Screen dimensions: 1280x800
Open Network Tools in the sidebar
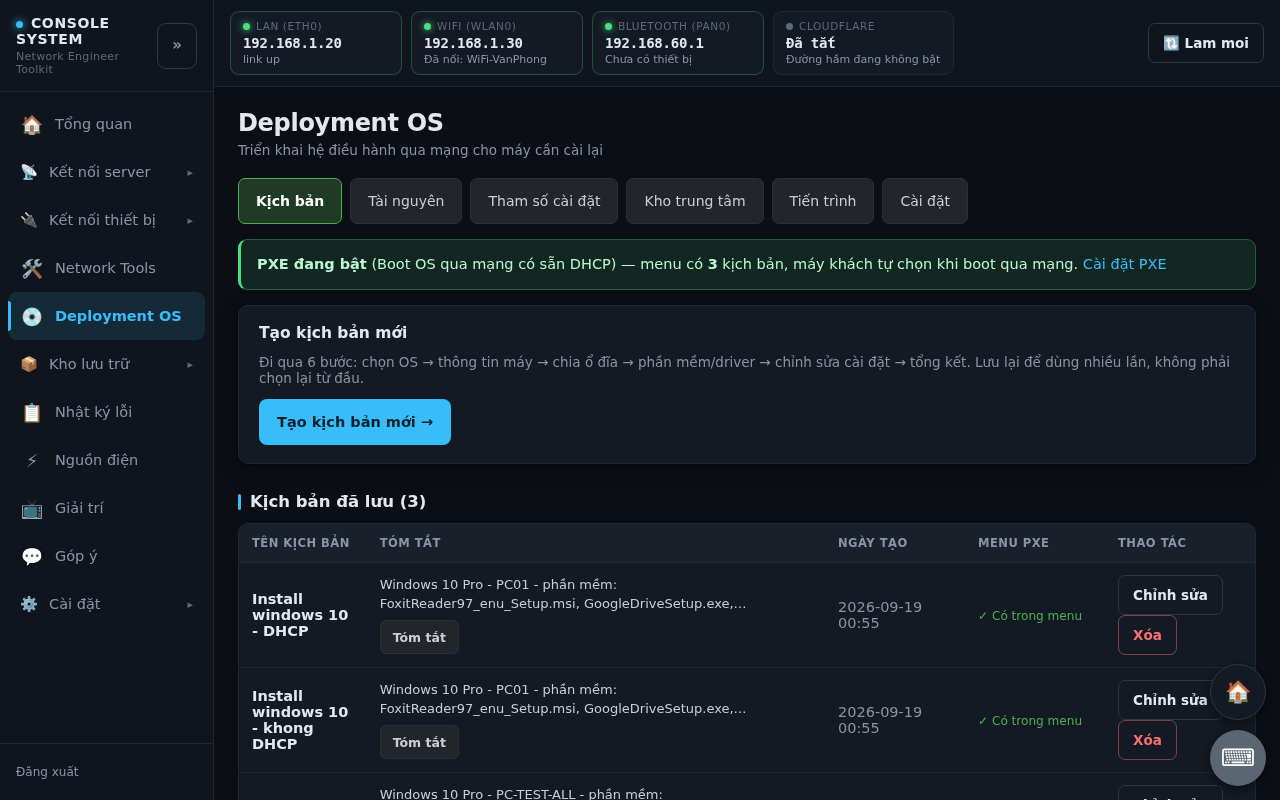click(x=107, y=268)
